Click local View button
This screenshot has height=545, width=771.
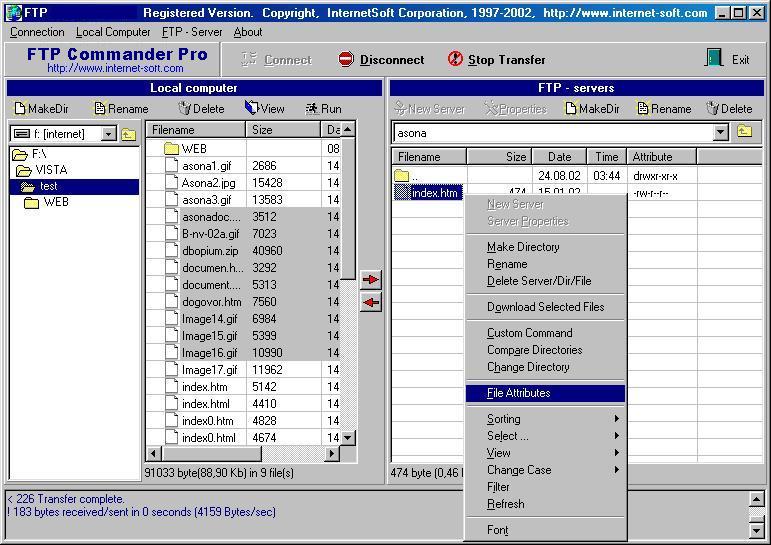tap(265, 109)
